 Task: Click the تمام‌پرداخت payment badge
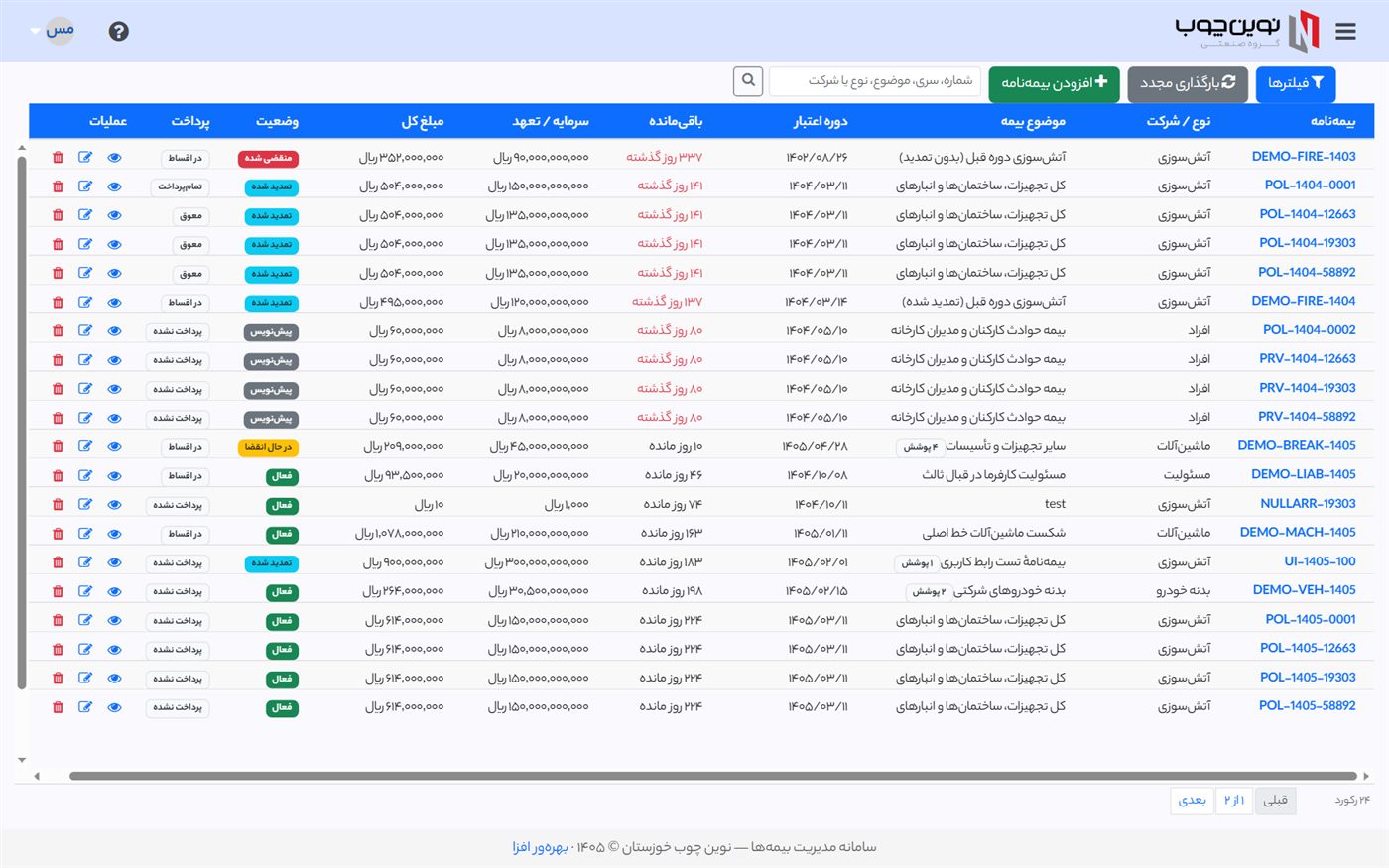tap(180, 186)
